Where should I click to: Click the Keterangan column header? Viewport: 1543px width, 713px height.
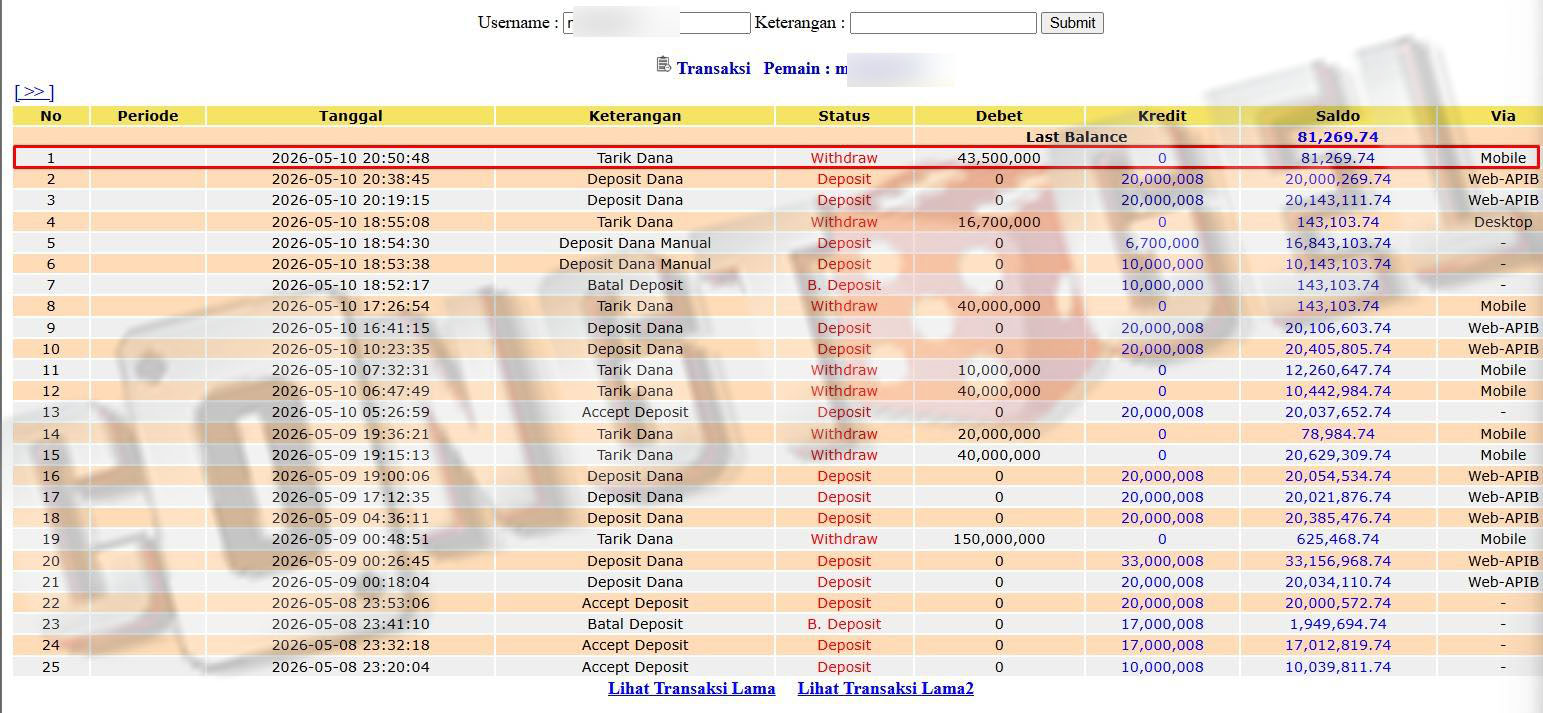coord(635,116)
